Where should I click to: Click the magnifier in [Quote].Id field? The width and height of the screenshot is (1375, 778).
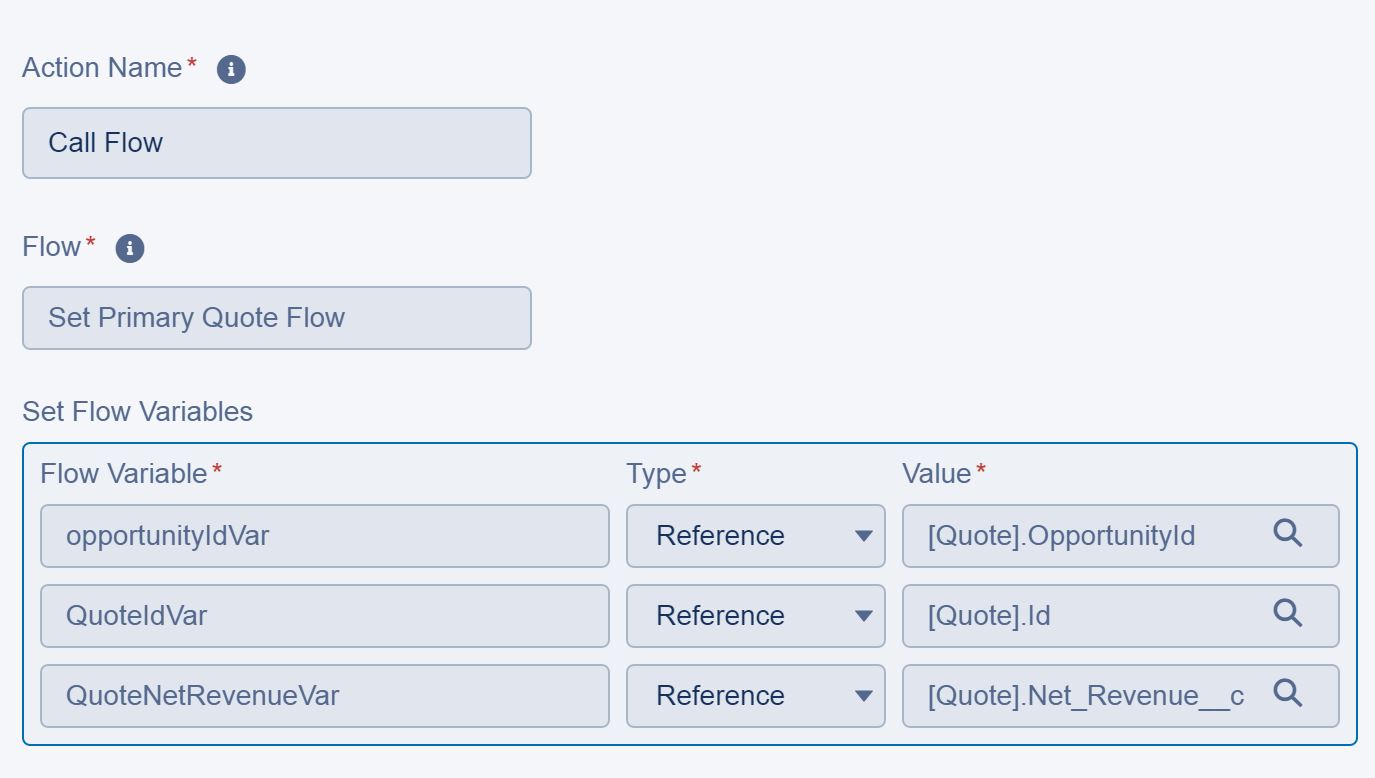pyautogui.click(x=1287, y=614)
